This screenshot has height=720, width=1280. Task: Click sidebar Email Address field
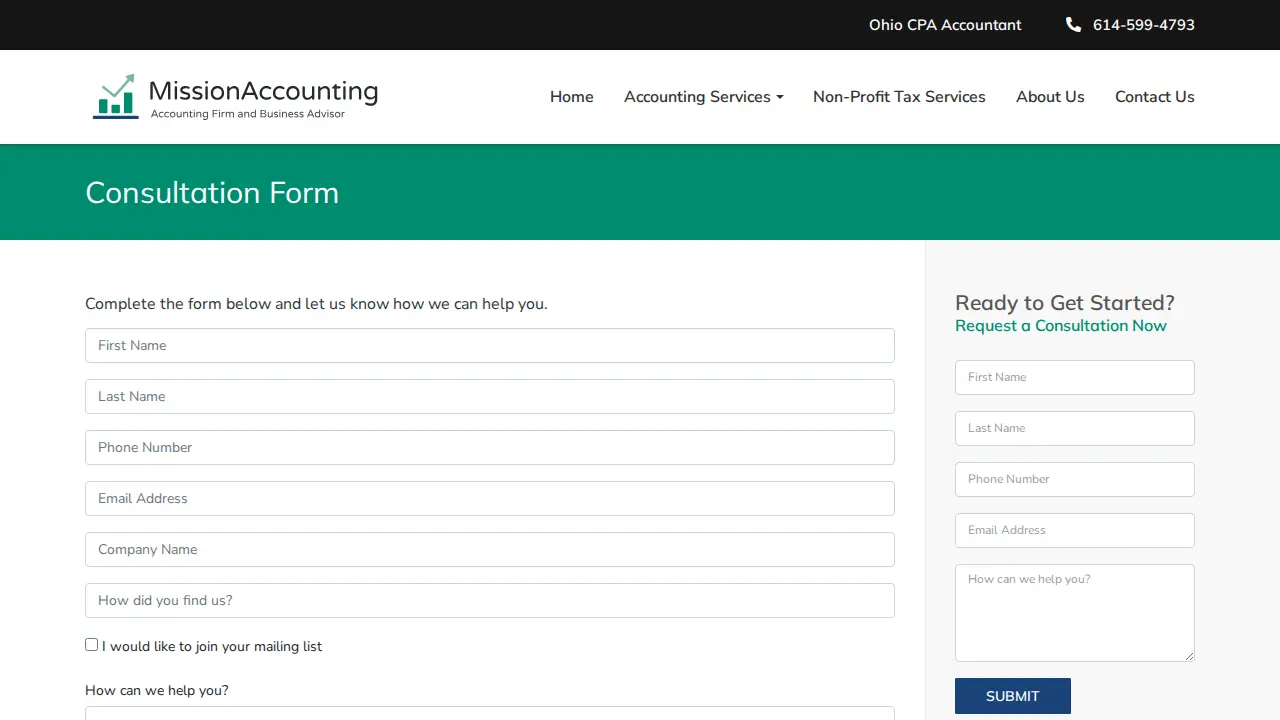pos(1075,530)
